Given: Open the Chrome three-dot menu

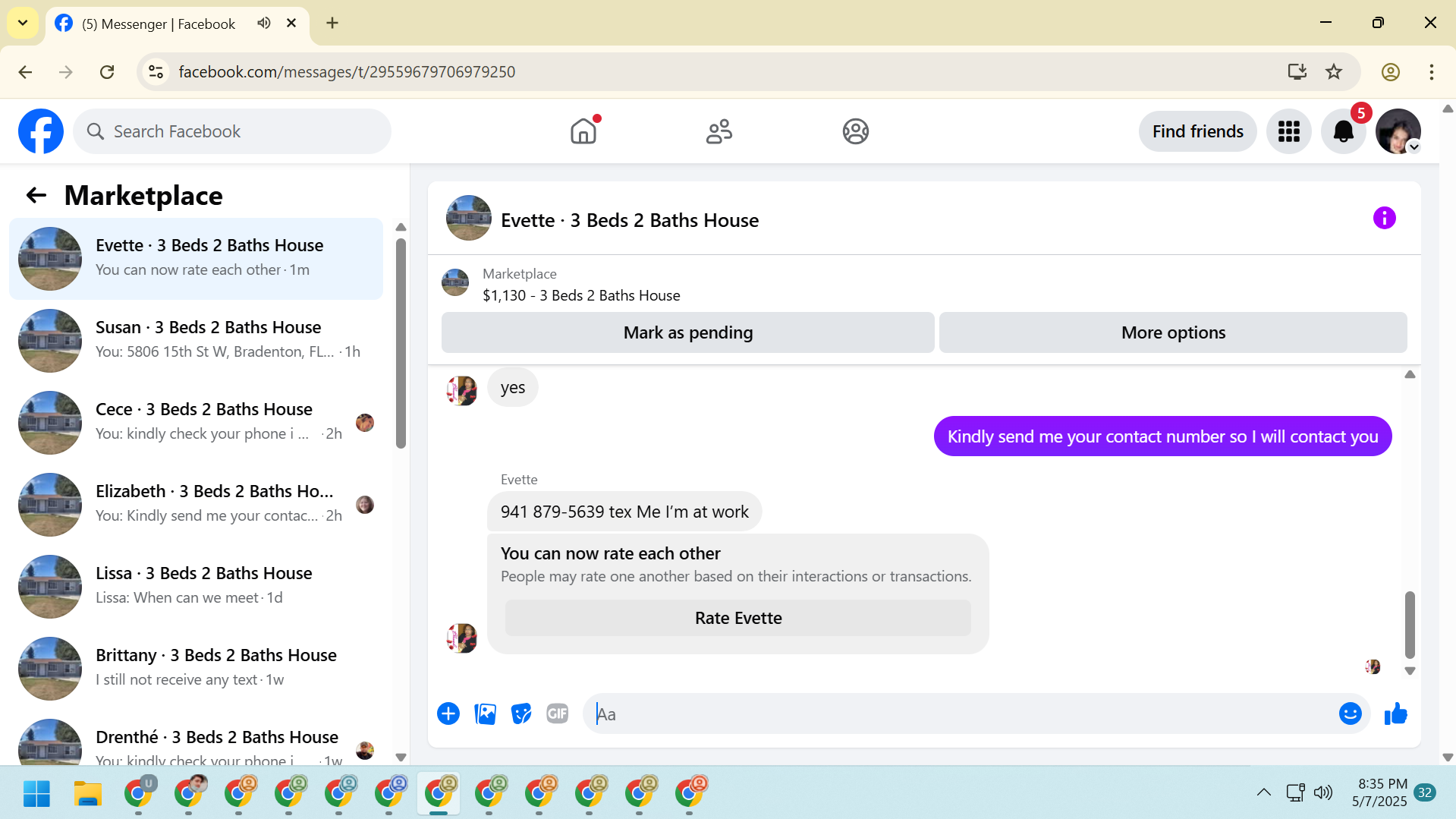Looking at the screenshot, I should click(1431, 72).
